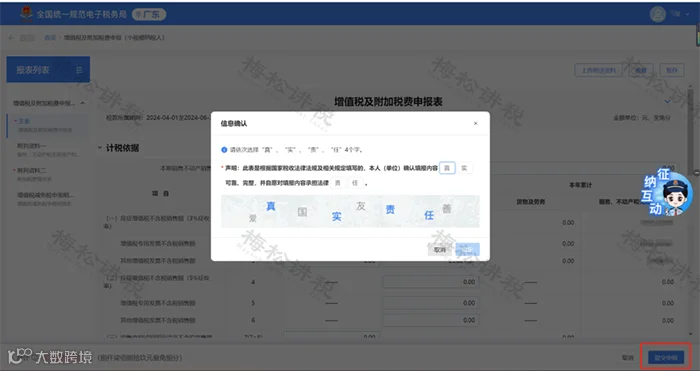Click the 暂存 button at top right
Image resolution: width=700 pixels, height=371 pixels.
click(671, 70)
